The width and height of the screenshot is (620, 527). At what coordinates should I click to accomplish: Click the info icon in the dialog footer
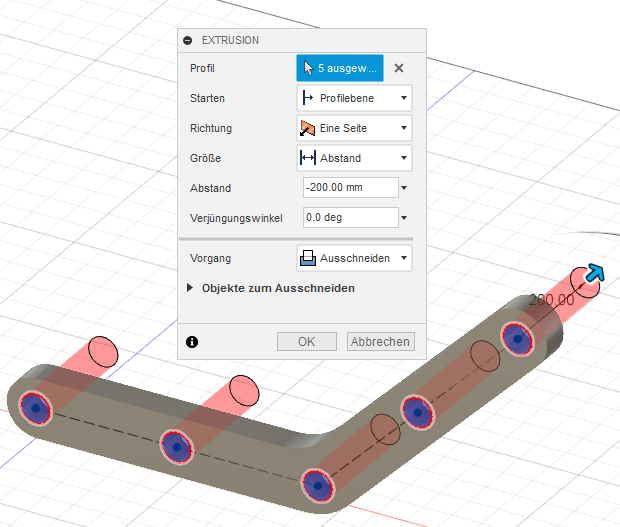pos(192,342)
